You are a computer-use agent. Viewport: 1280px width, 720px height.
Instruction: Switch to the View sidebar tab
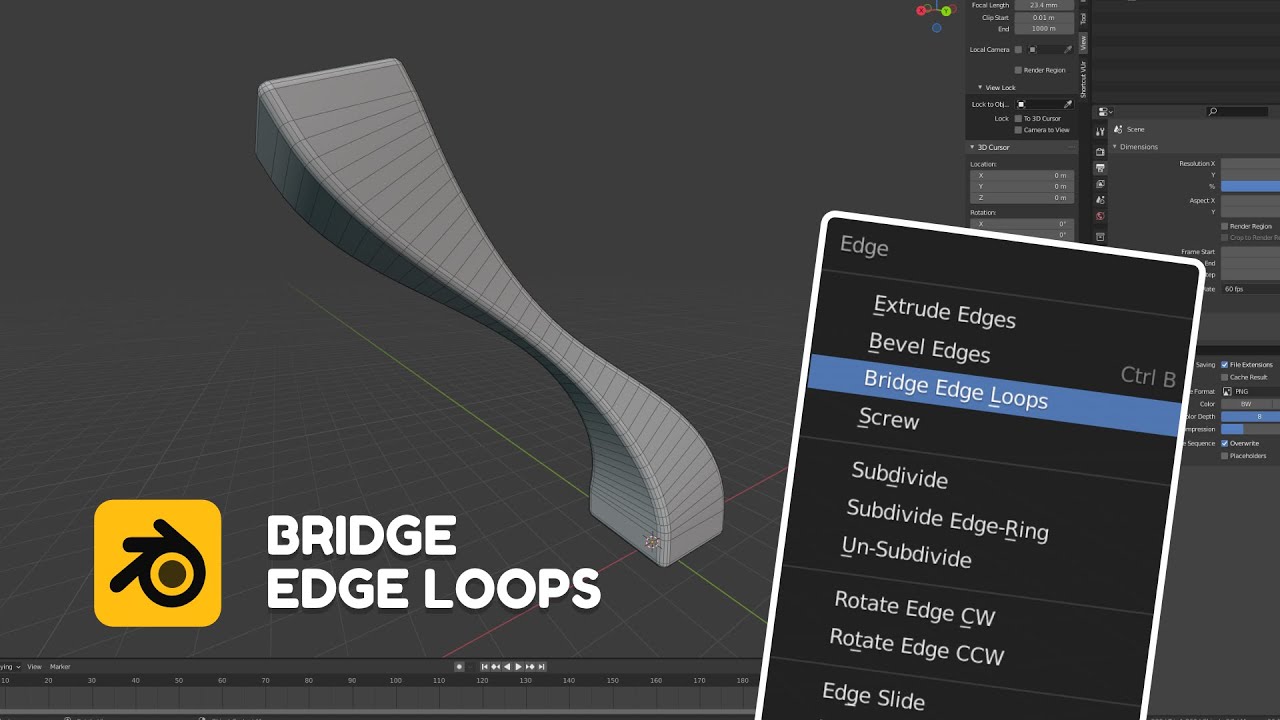[1083, 43]
